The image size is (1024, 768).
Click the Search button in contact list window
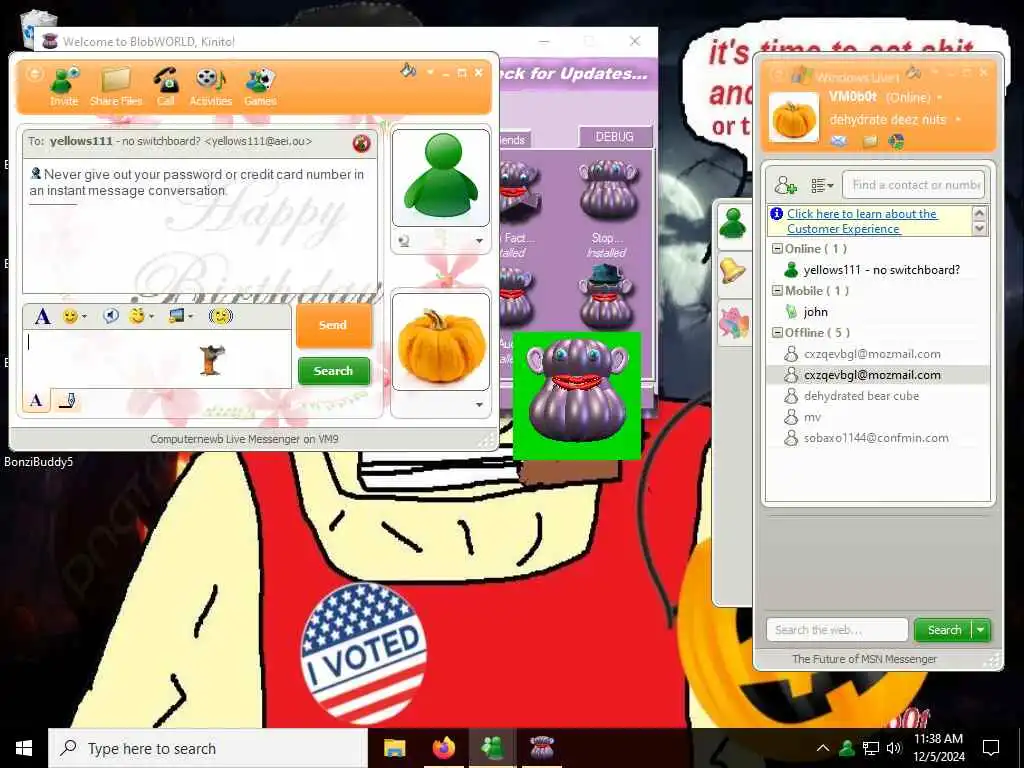[x=944, y=630]
